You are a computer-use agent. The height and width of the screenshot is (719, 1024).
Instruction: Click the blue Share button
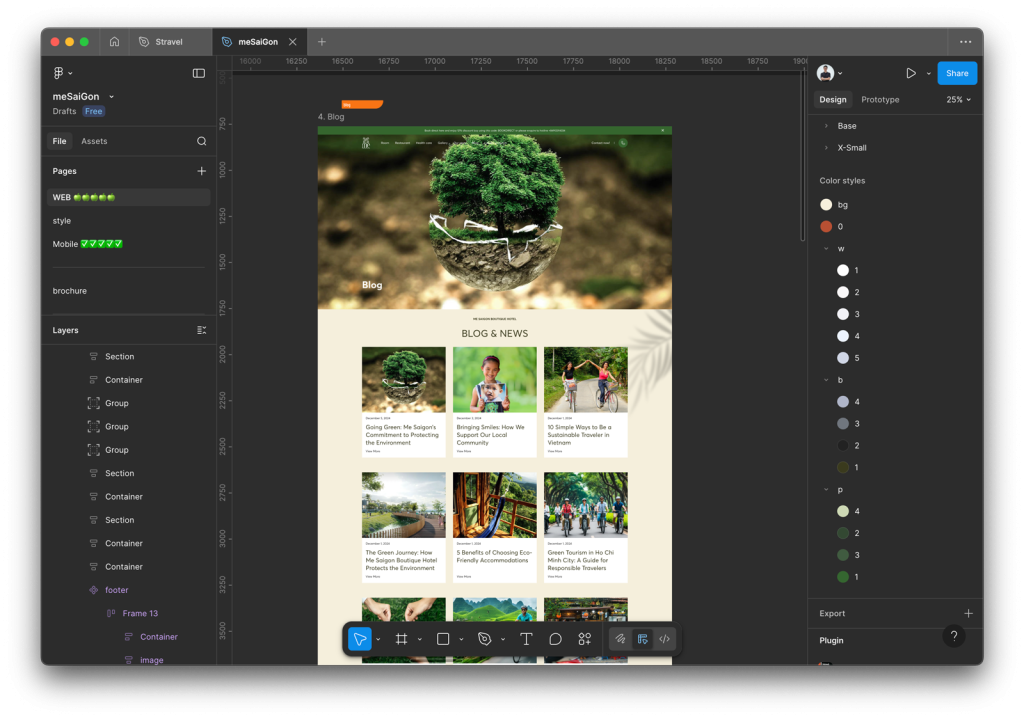957,73
